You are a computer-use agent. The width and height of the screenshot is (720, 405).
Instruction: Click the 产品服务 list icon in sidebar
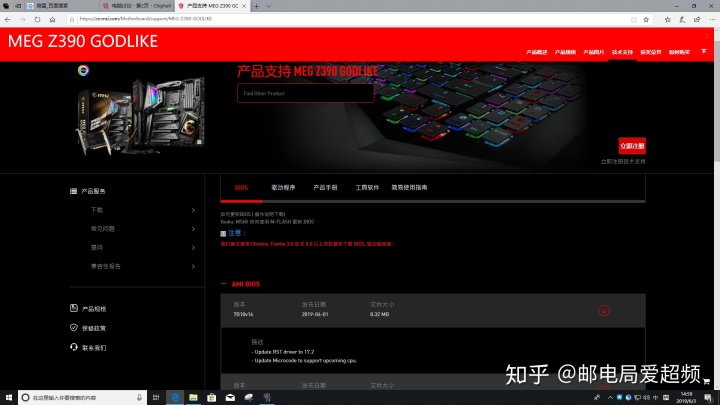[73, 191]
